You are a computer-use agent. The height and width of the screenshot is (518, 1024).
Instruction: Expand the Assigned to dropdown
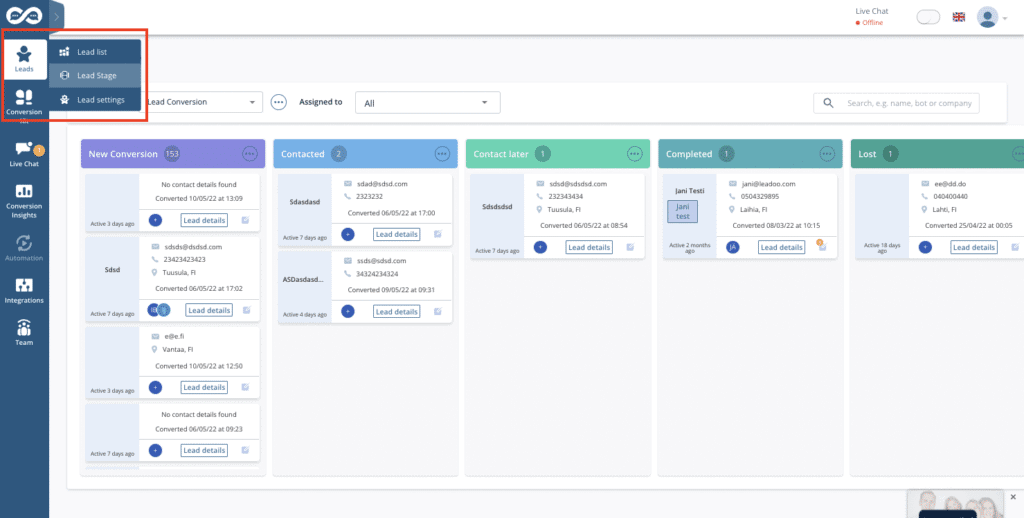(427, 102)
